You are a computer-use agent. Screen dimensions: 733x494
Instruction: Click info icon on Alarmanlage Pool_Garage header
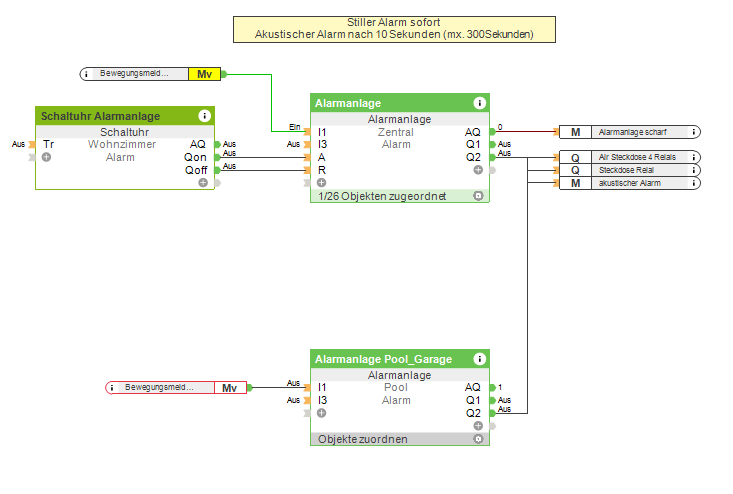coord(479,359)
